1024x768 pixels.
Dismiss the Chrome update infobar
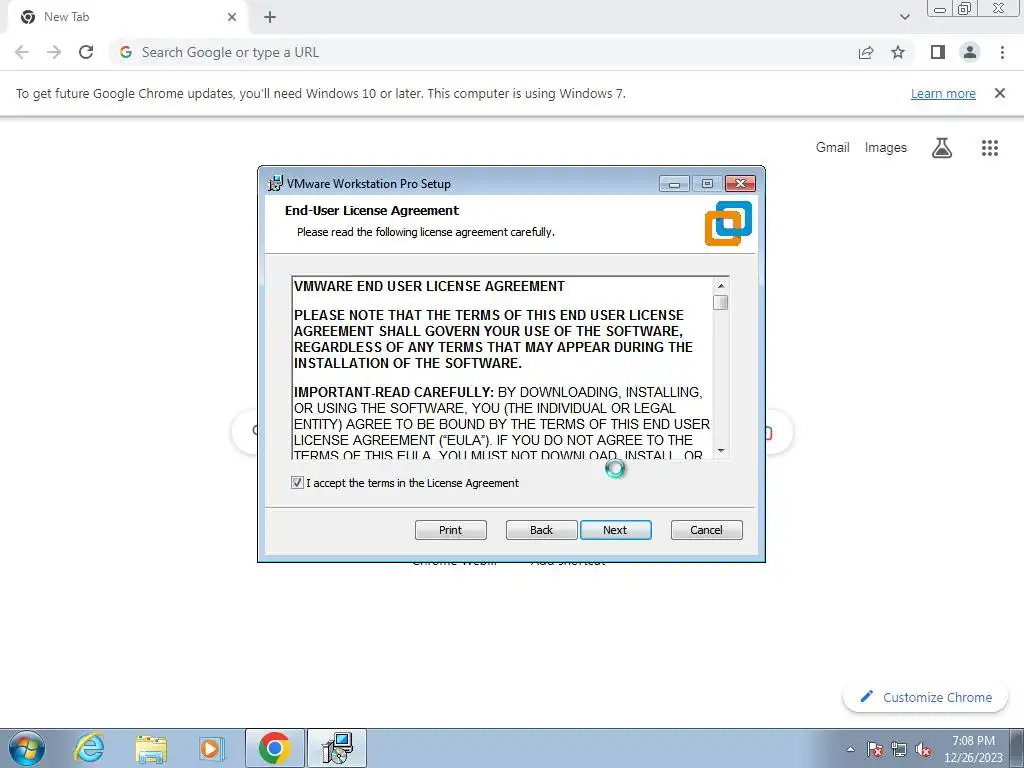point(999,93)
